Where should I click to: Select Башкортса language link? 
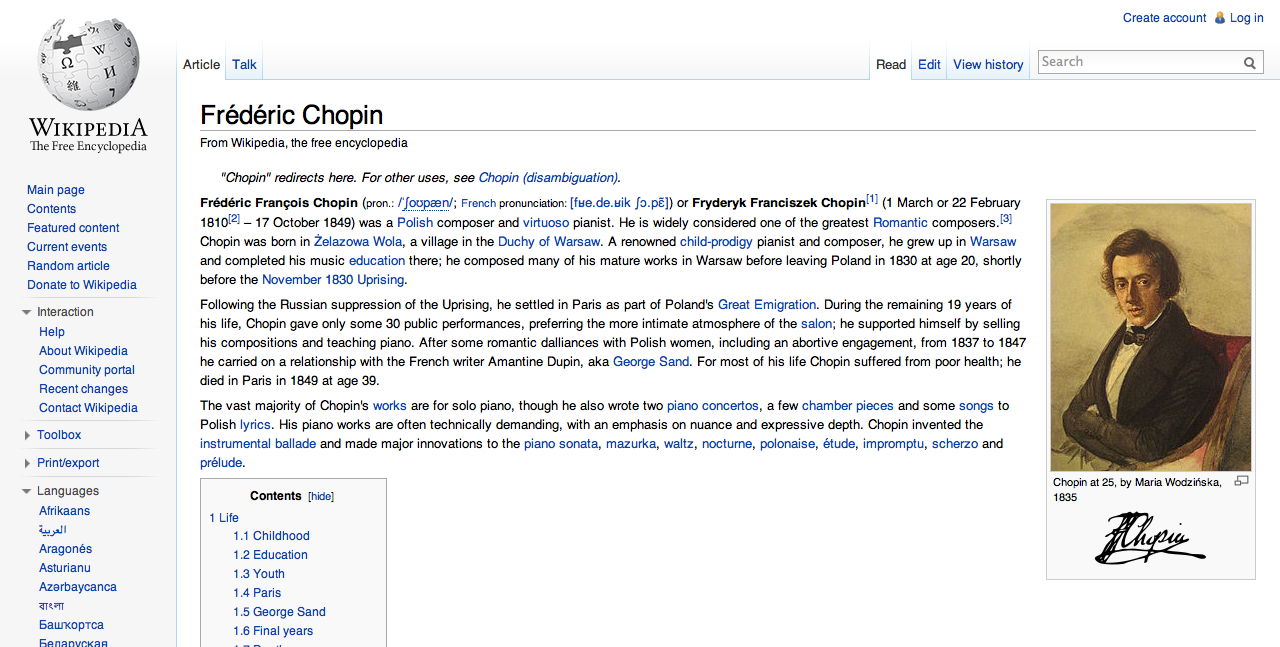point(71,625)
